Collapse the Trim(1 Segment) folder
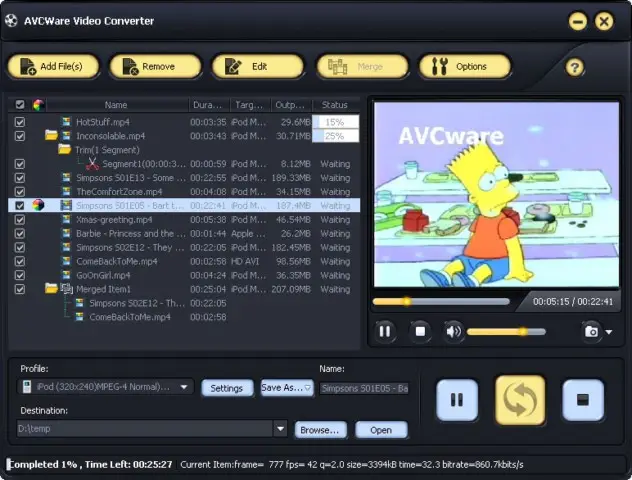This screenshot has width=632, height=480. pyautogui.click(x=64, y=149)
